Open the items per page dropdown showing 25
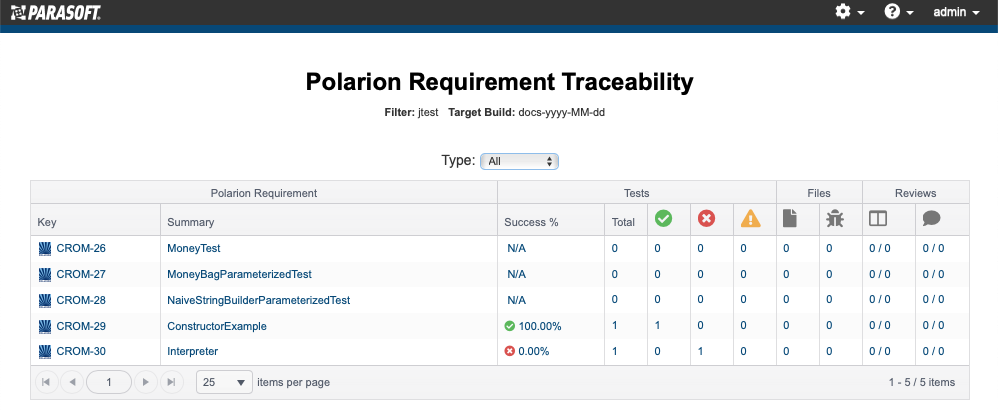998x410 pixels. click(224, 382)
